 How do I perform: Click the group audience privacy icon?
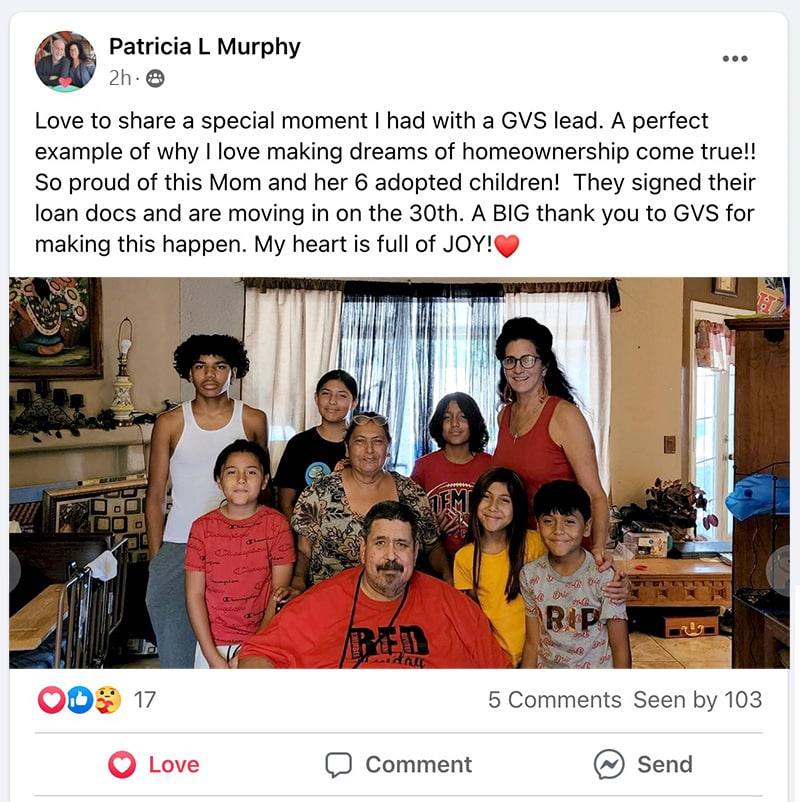[x=155, y=79]
